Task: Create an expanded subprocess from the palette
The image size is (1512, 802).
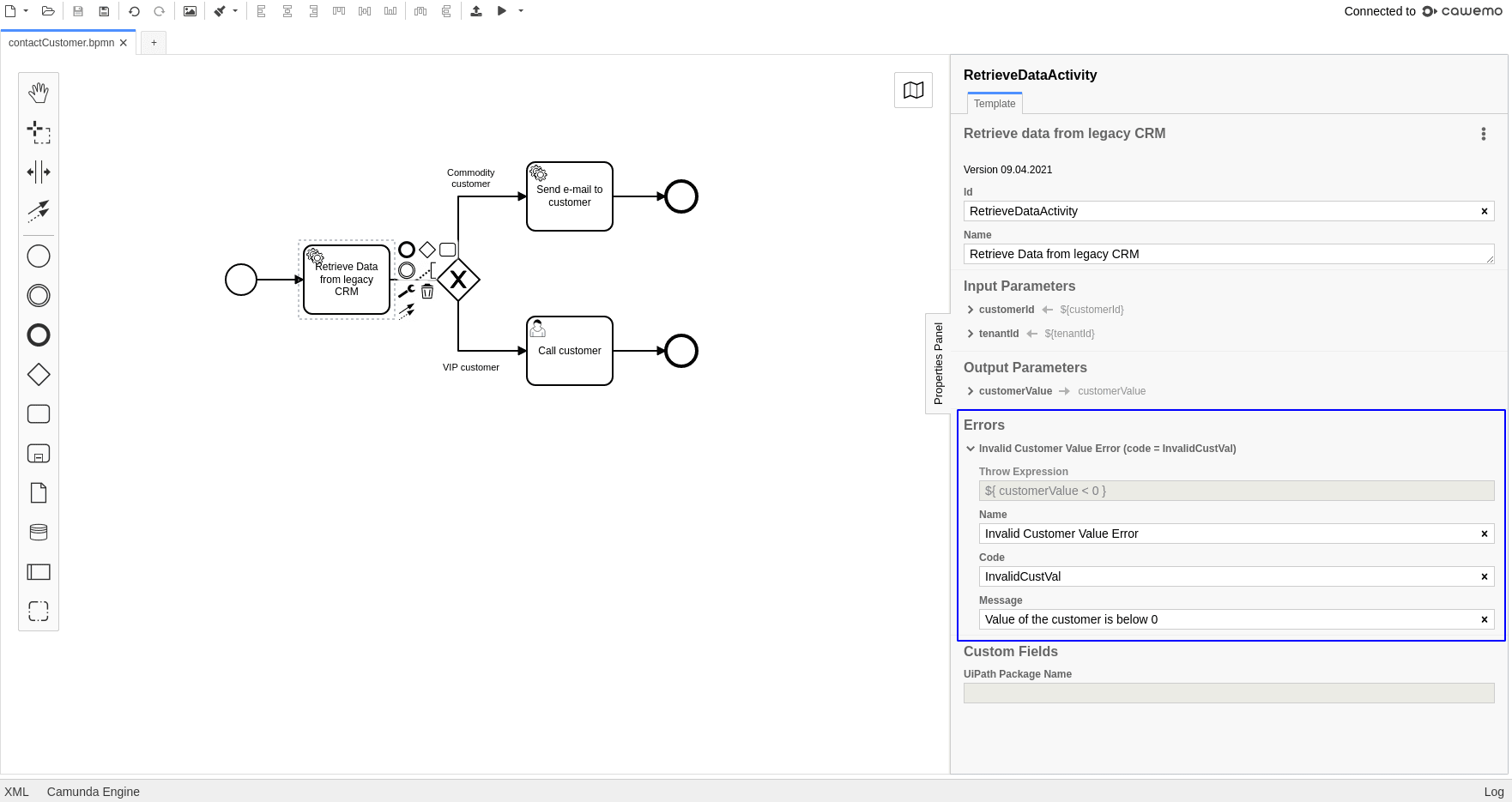Action: click(39, 454)
